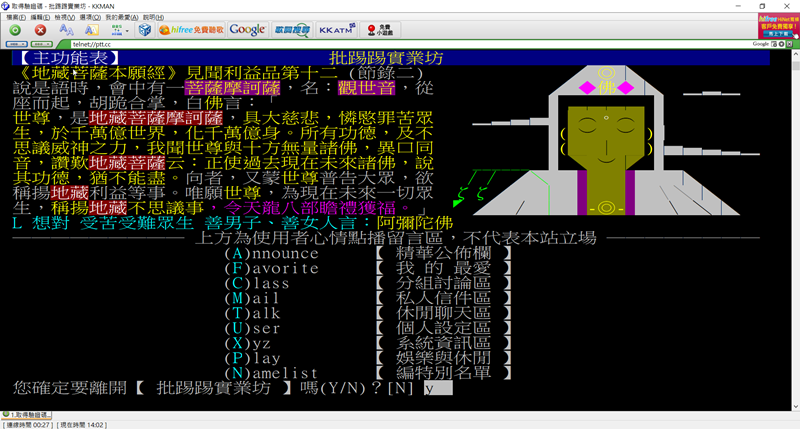Click the HiNet hifree advertisement banner
This screenshot has width=800, height=429.
[x=778, y=26]
